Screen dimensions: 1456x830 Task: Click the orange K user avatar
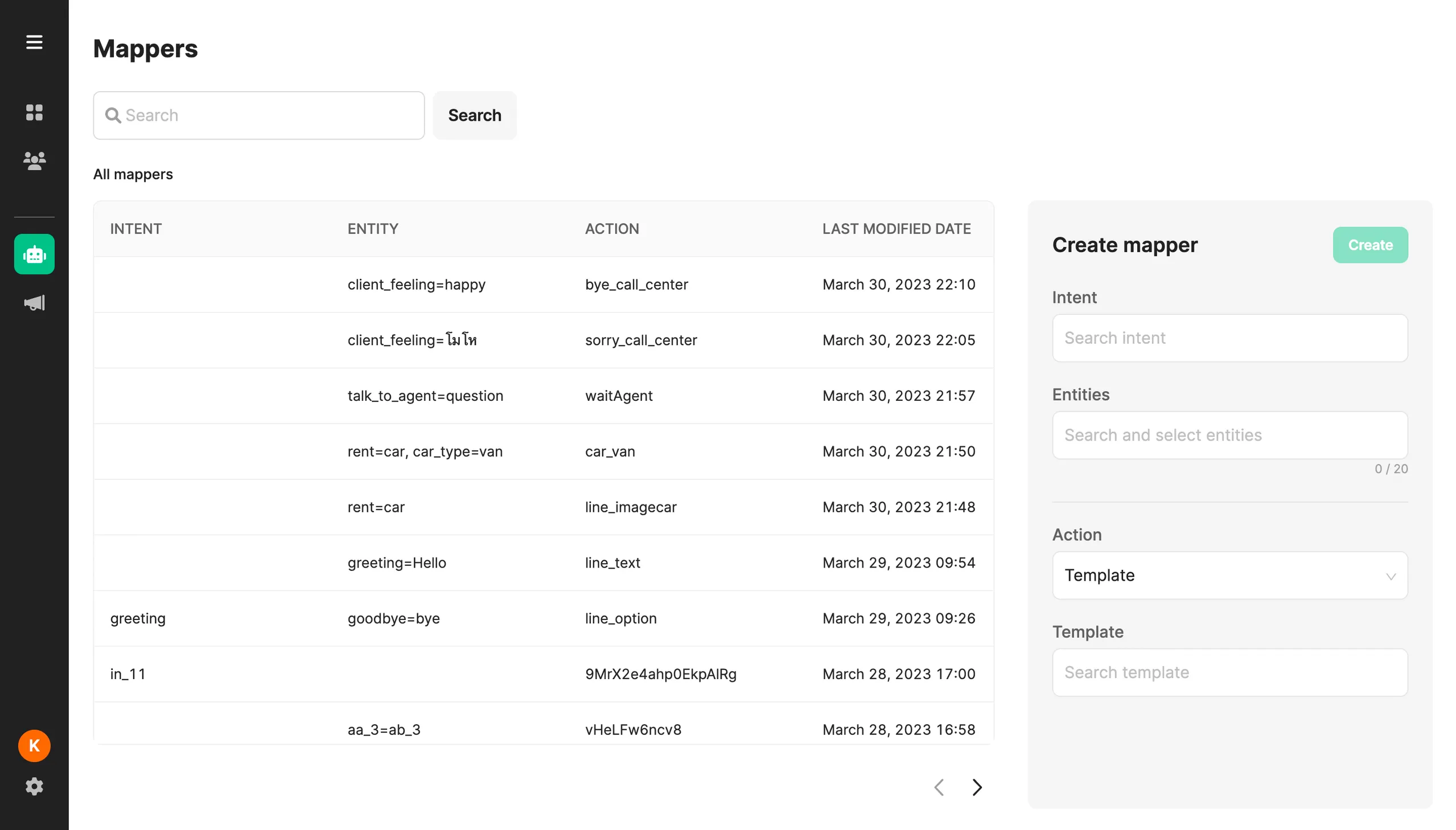[x=34, y=746]
